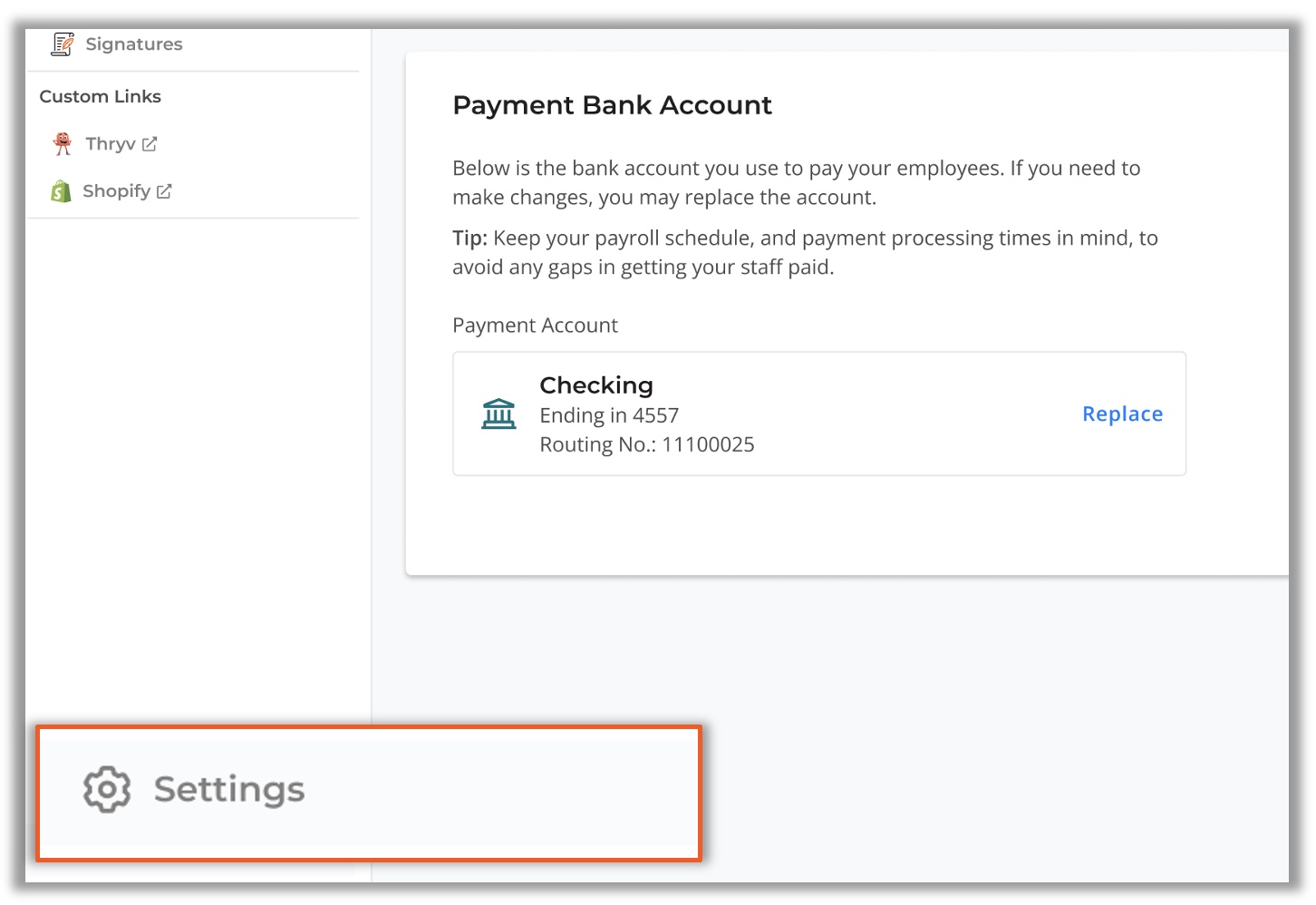Image resolution: width=1316 pixels, height=905 pixels.
Task: Select the Checking account title
Action: pyautogui.click(x=596, y=385)
